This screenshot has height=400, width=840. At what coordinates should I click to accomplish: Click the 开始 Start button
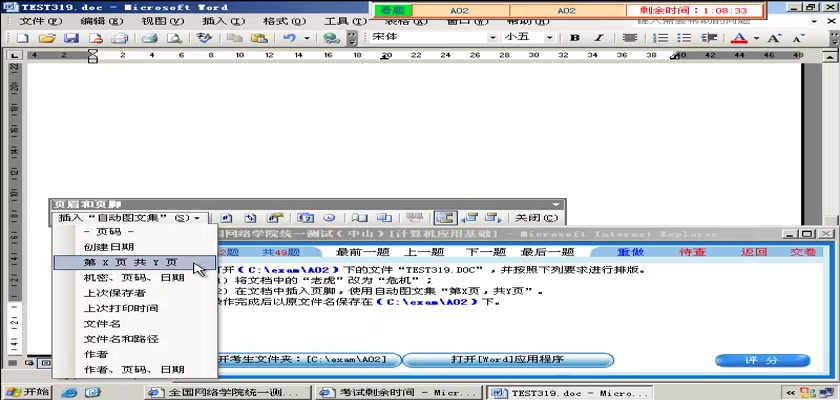click(27, 392)
